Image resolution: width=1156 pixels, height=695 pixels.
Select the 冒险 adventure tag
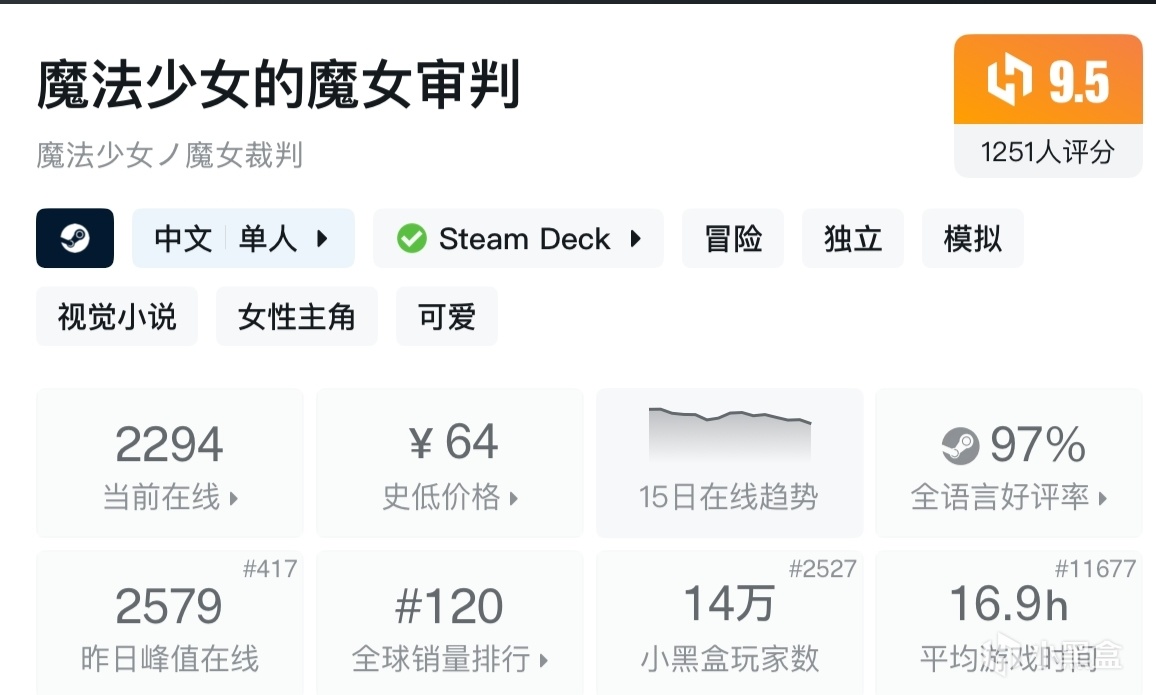[x=733, y=239]
